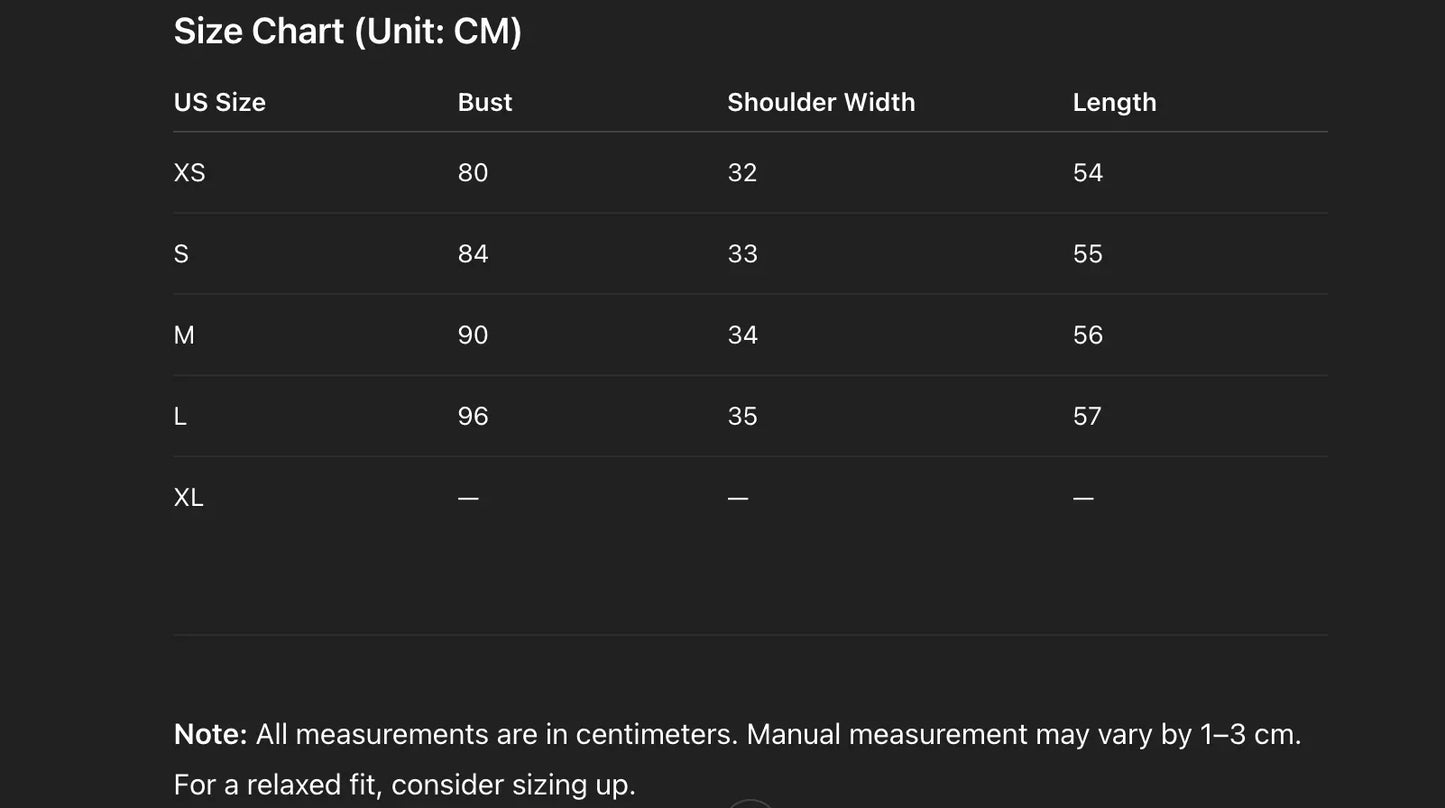This screenshot has height=808, width=1445.
Task: Click the Length column header
Action: [x=1114, y=102]
